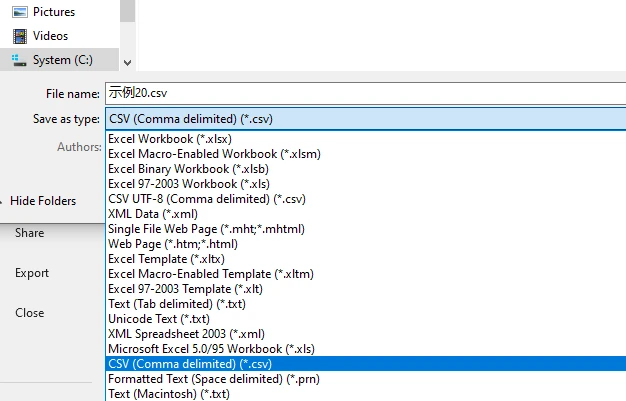Open the Videos folder in navigation pane

pos(50,36)
